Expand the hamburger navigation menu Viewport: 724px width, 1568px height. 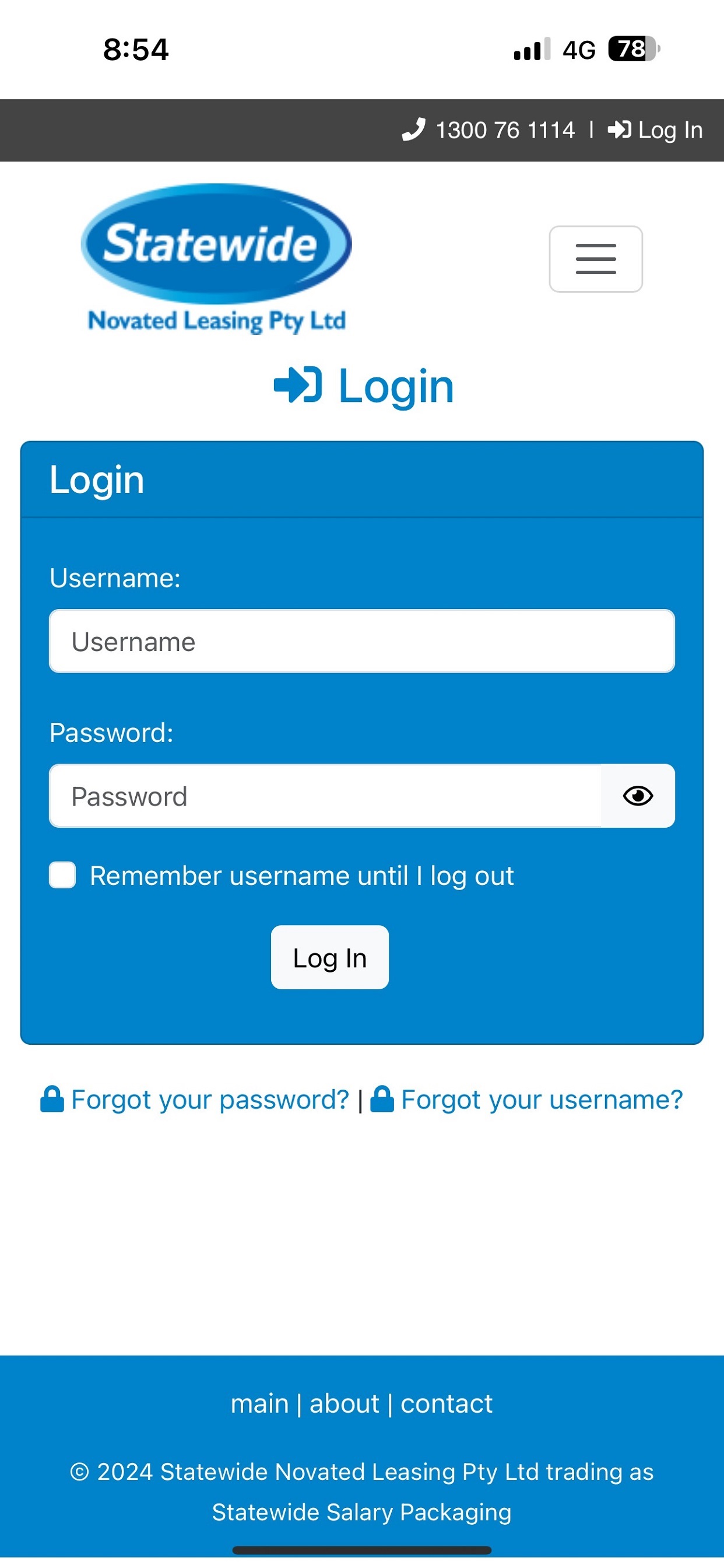(x=595, y=260)
